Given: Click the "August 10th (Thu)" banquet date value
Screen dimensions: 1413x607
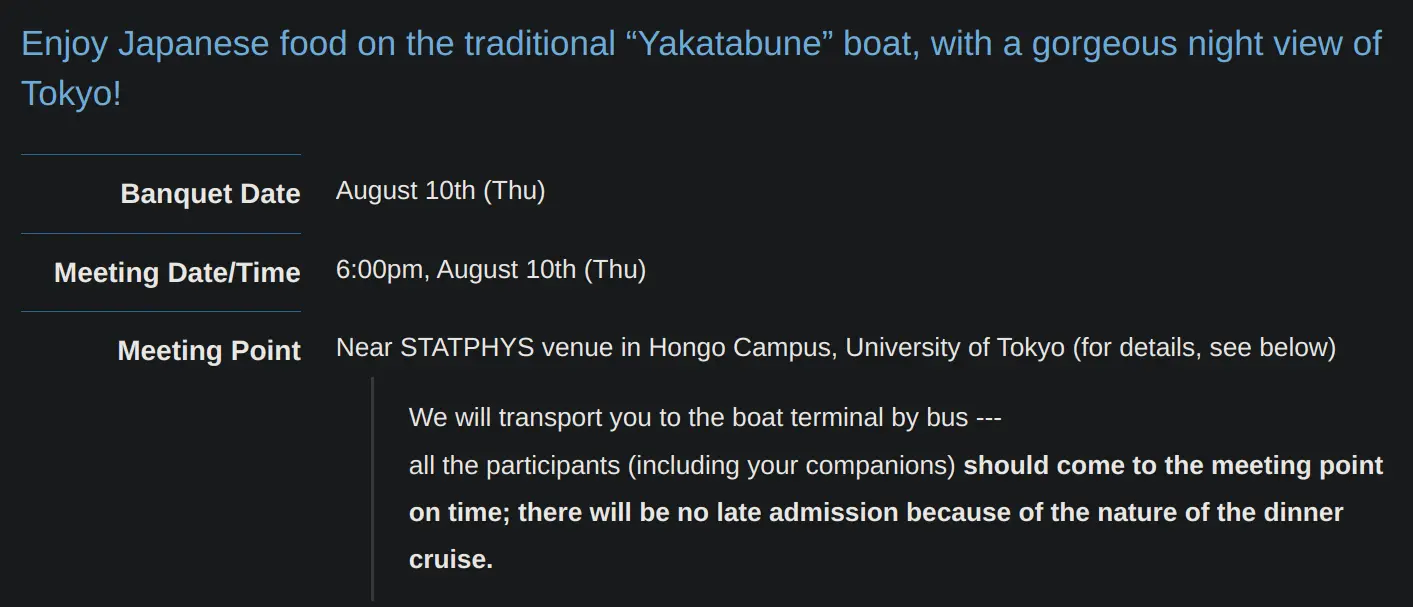Looking at the screenshot, I should click(440, 191).
